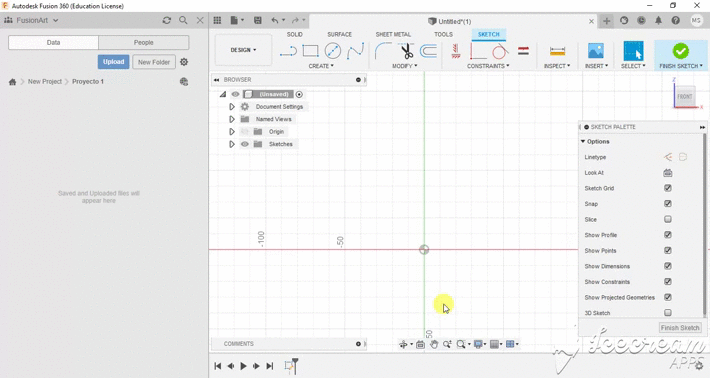Play the timeline
This screenshot has width=710, height=378.
[x=243, y=366]
